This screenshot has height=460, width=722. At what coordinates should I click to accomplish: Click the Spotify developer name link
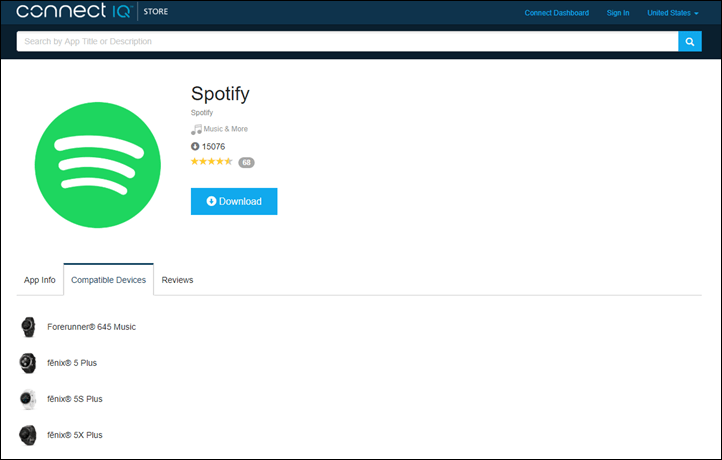click(x=202, y=112)
